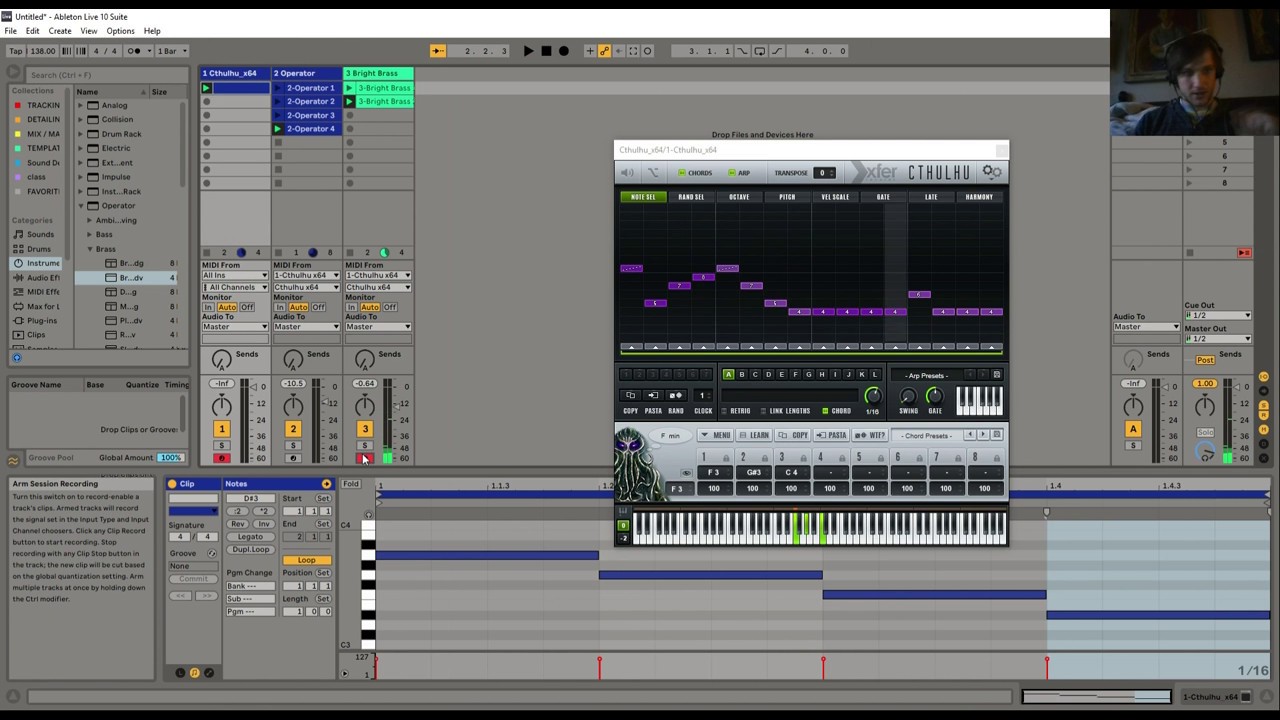
Task: Enable Automation Arm button (highlighted link icon)
Action: 604,51
